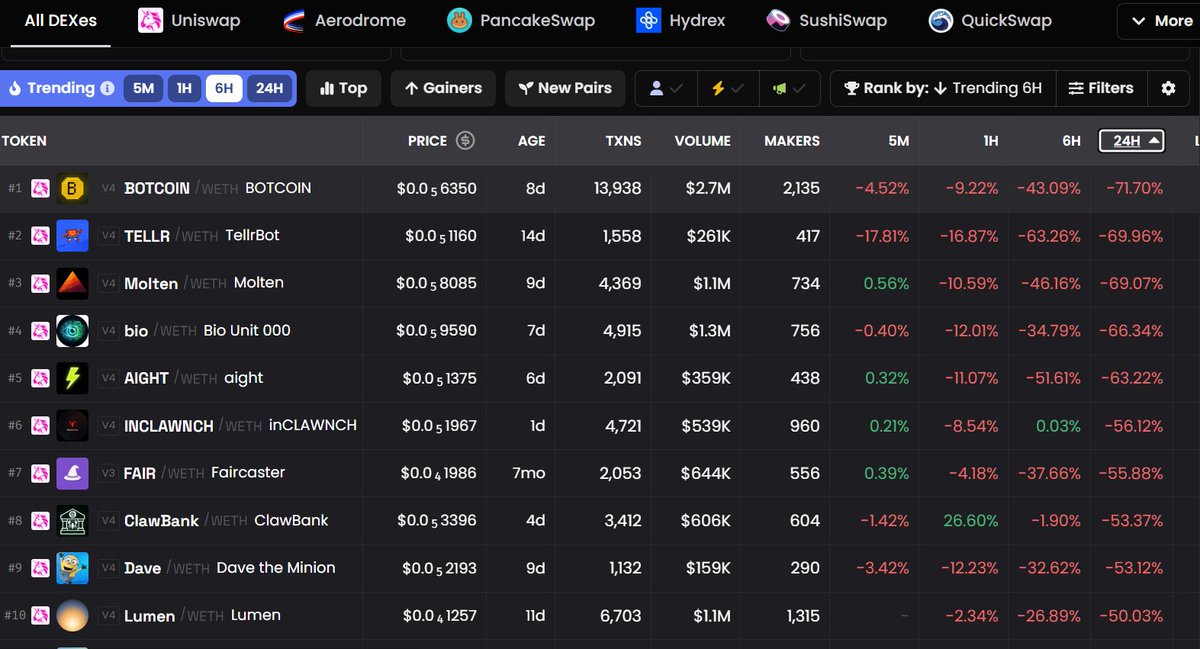The width and height of the screenshot is (1200, 649).
Task: Click the SushiSwap logo icon
Action: tap(779, 20)
